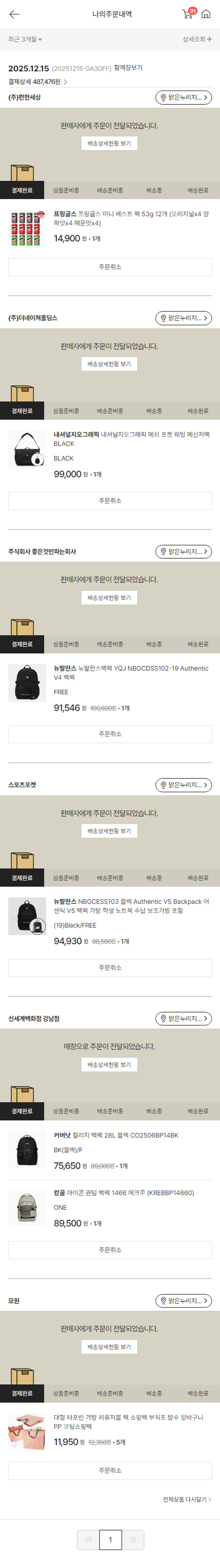Tap the home icon in the header
The image size is (220, 1568).
pos(206,14)
